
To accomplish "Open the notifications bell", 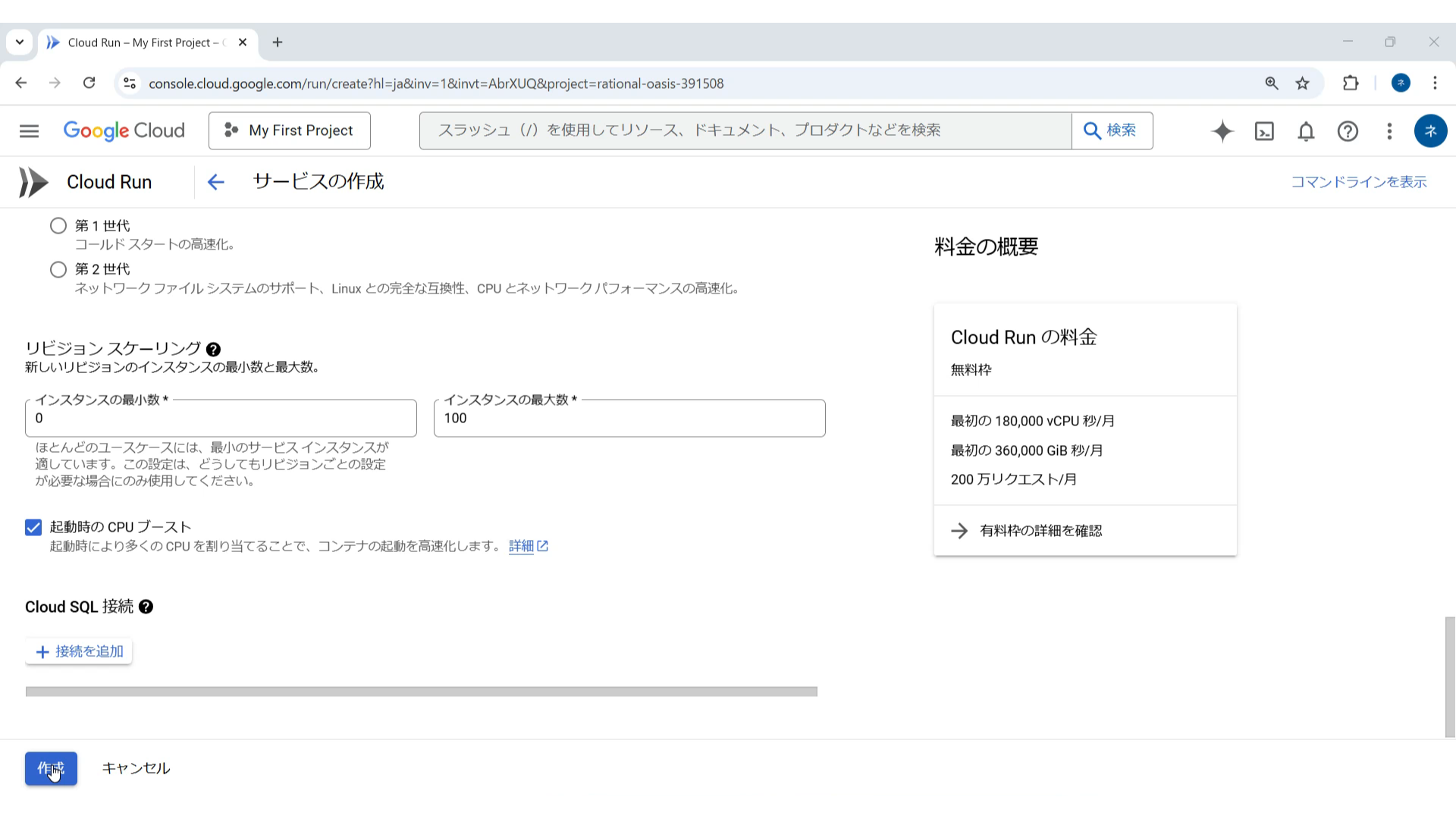I will pos(1306,131).
